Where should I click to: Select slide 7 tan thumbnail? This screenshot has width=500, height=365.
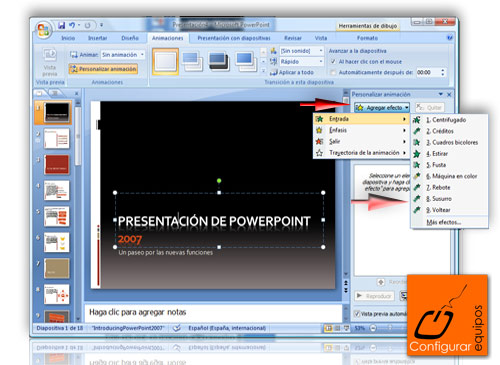[57, 268]
